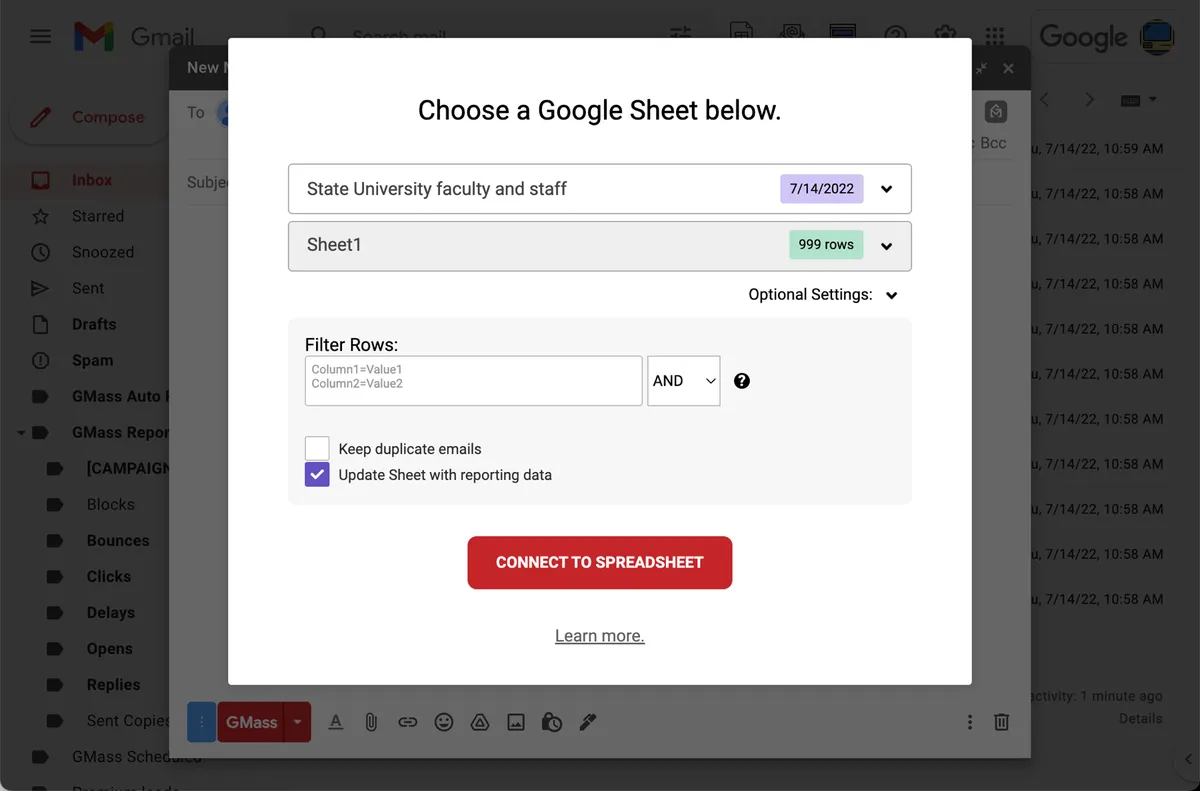
Task: Open formatting options in compose toolbar
Action: point(336,722)
